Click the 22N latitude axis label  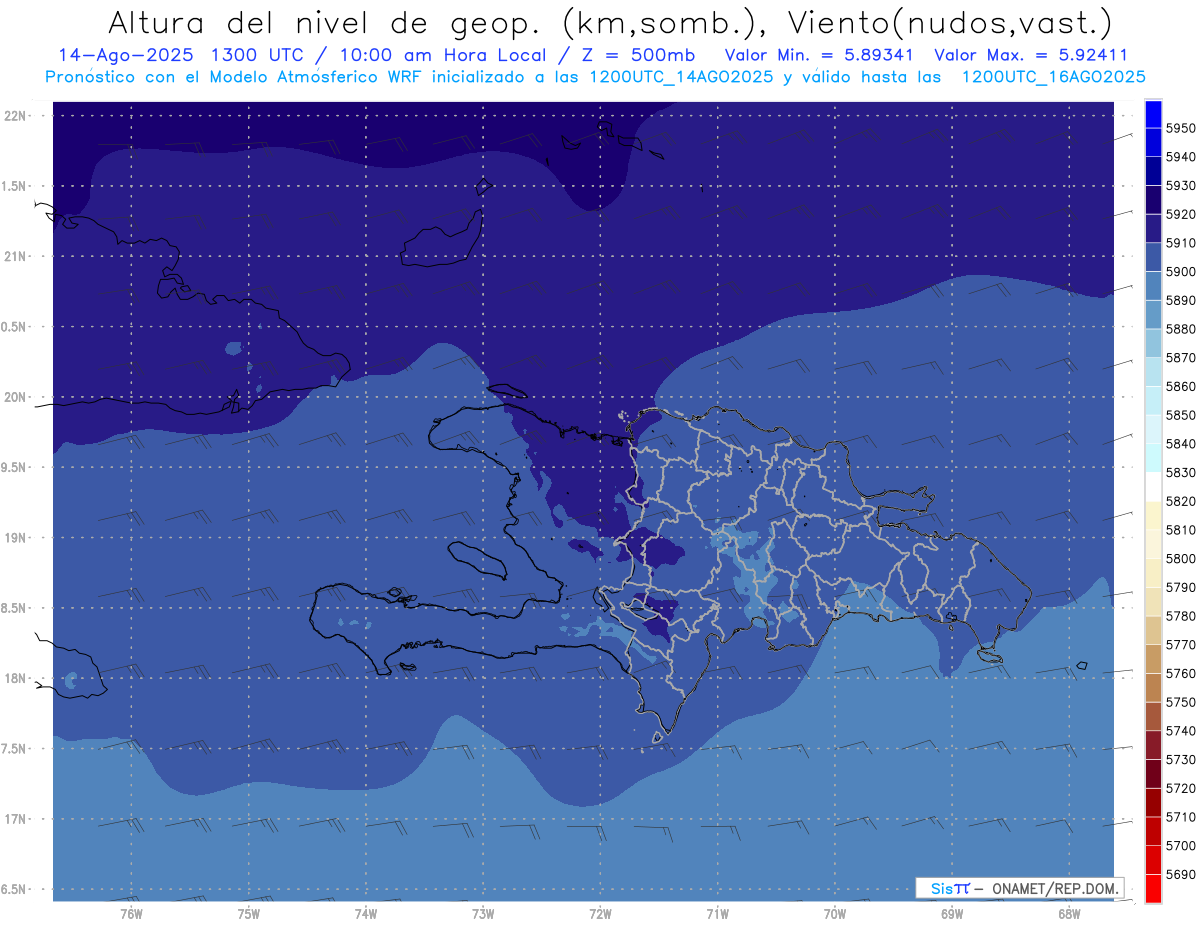click(18, 116)
